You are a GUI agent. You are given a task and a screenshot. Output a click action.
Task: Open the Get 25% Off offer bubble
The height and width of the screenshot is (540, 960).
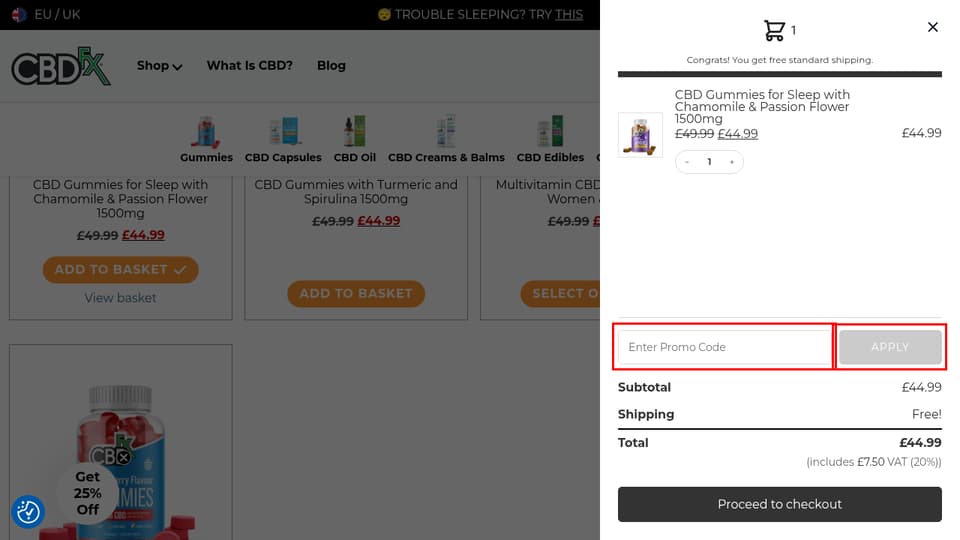(88, 493)
